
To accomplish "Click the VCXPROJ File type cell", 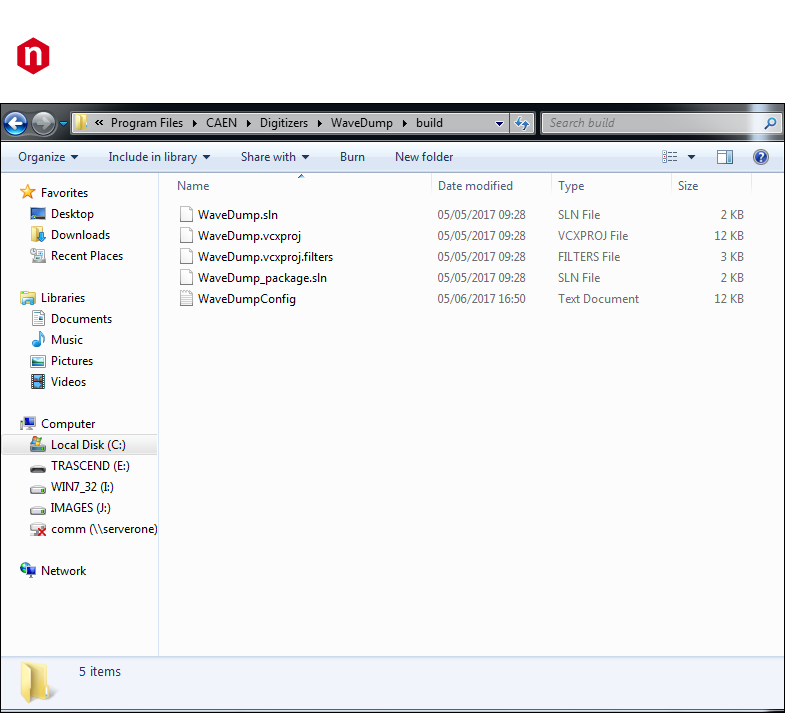I will point(593,236).
